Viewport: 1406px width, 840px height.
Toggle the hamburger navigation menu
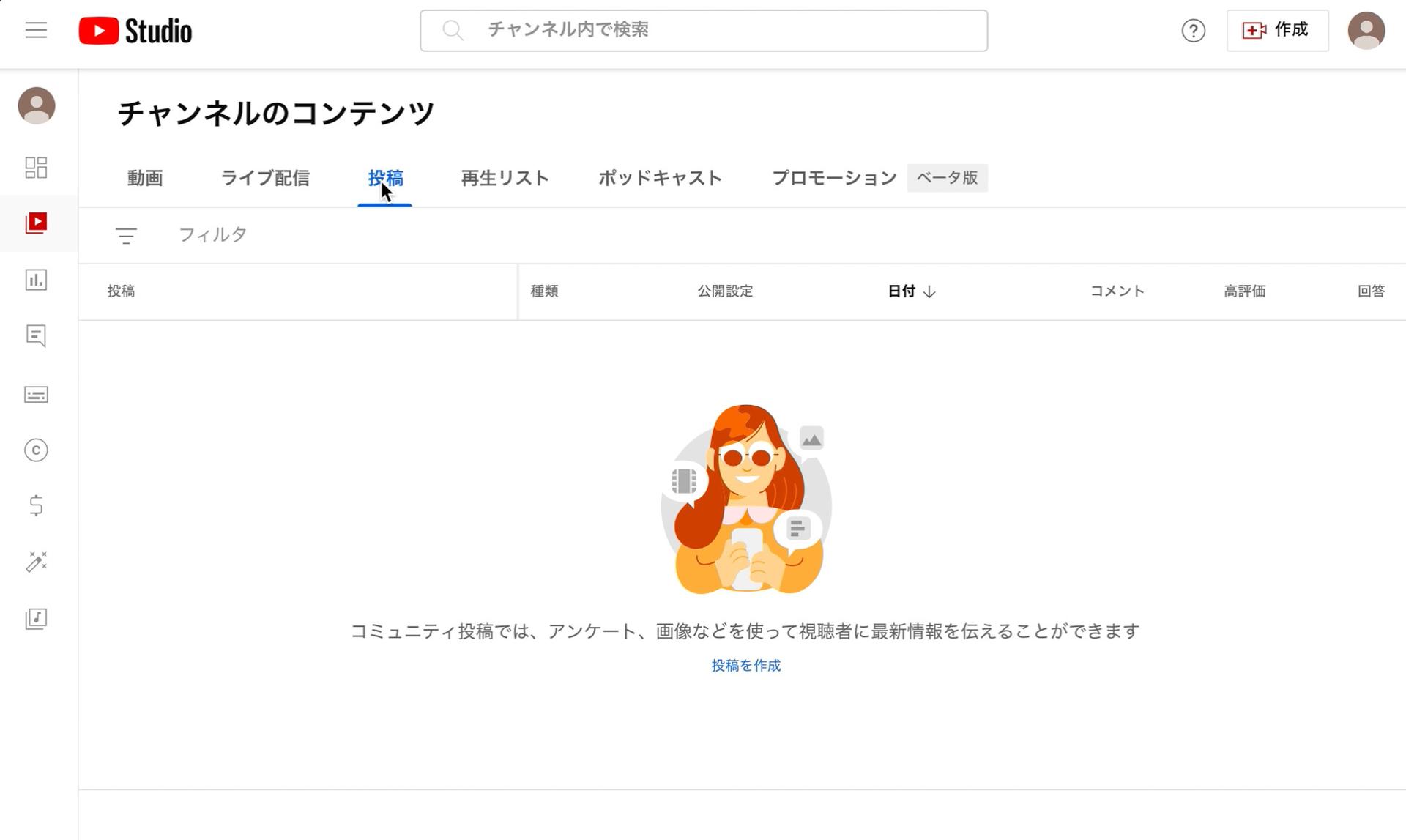(x=35, y=30)
